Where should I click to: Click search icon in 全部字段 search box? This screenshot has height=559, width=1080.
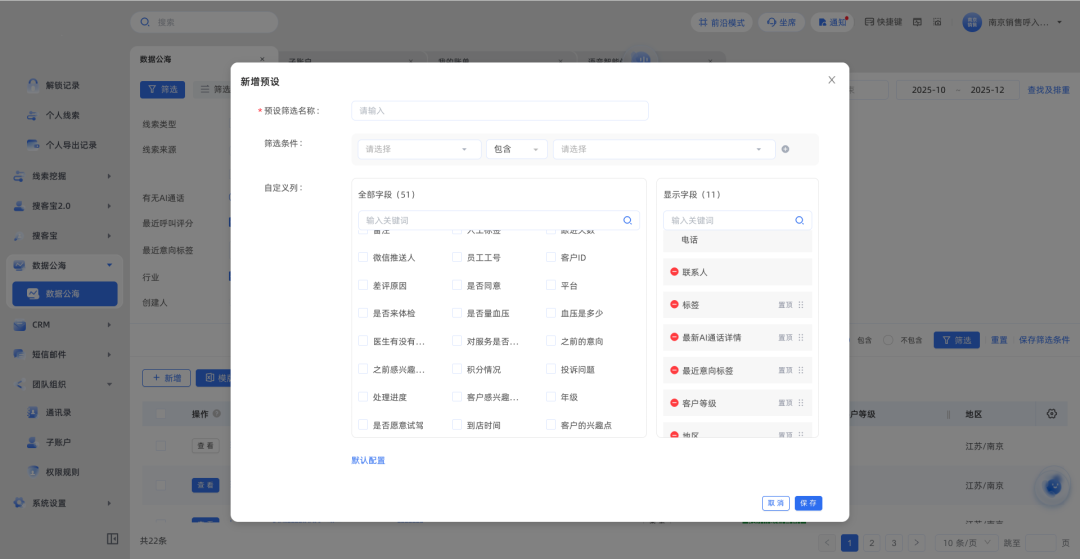click(x=627, y=220)
